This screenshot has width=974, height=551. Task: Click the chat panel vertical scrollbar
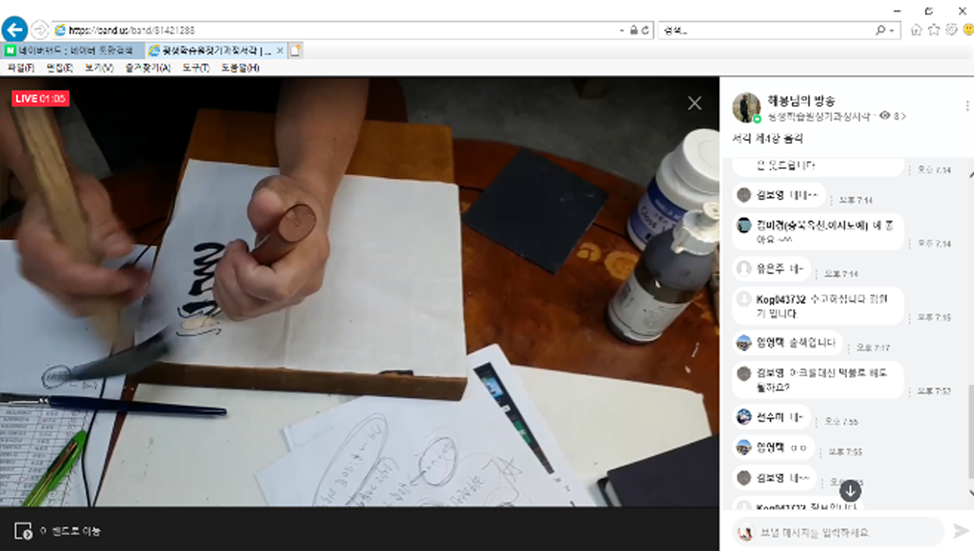click(x=969, y=440)
